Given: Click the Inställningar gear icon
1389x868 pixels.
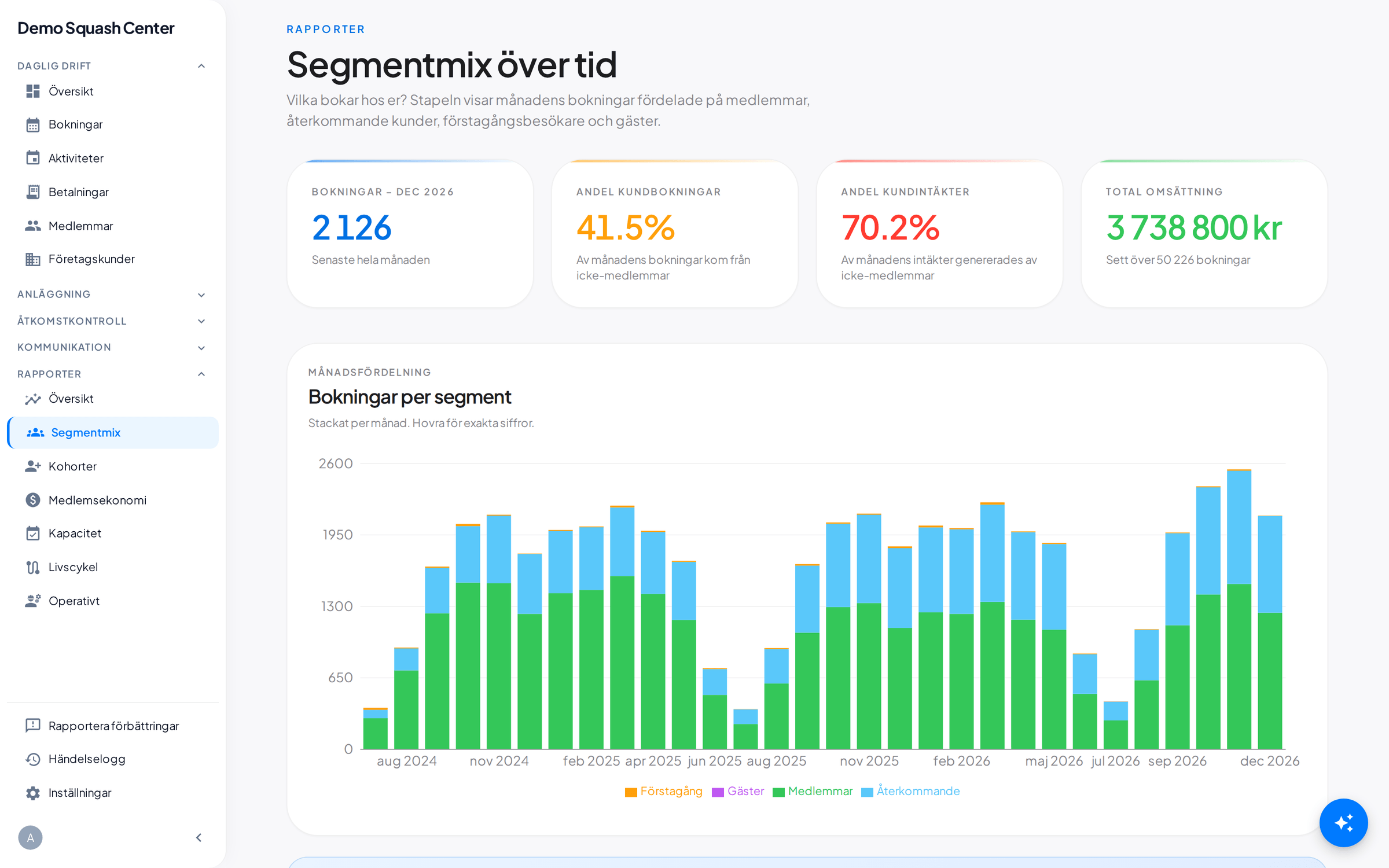Looking at the screenshot, I should [x=33, y=793].
